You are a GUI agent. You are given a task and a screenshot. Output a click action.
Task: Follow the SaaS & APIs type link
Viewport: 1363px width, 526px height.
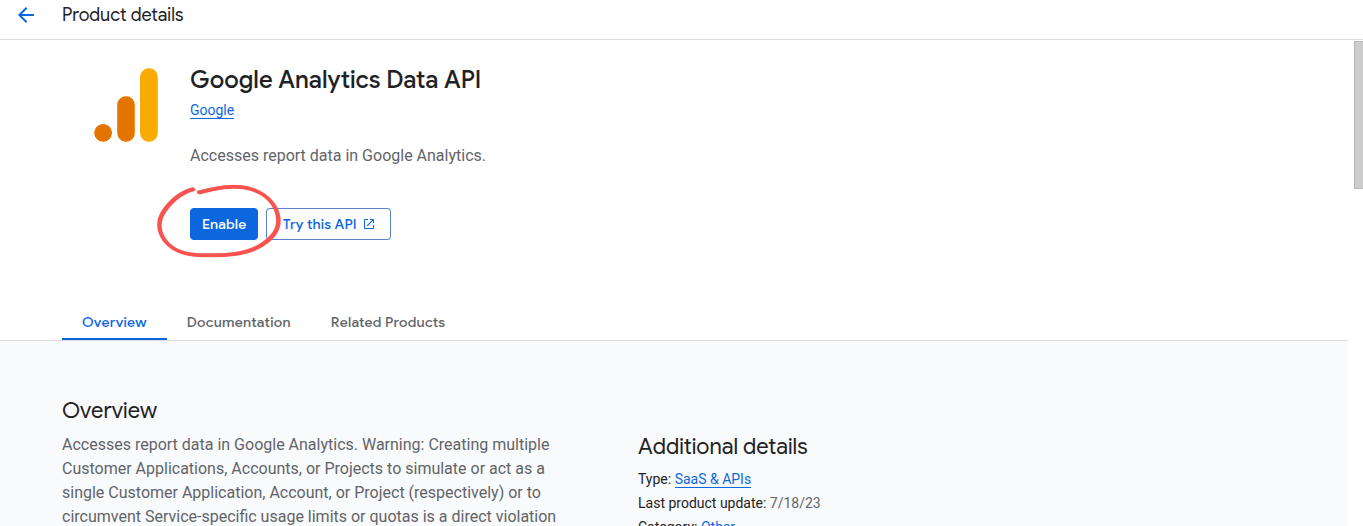(x=713, y=479)
